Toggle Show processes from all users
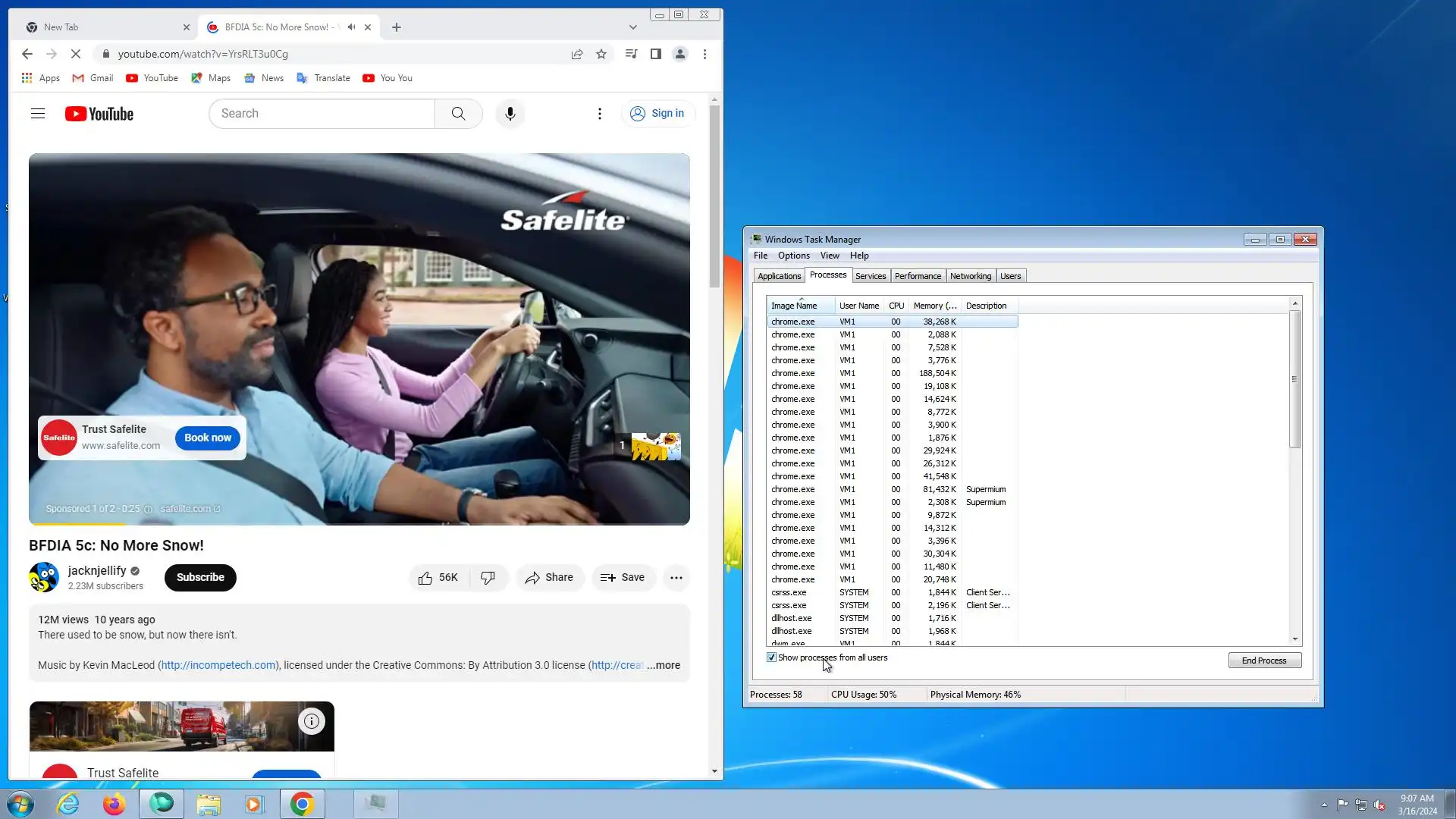The width and height of the screenshot is (1456, 819). pos(771,657)
